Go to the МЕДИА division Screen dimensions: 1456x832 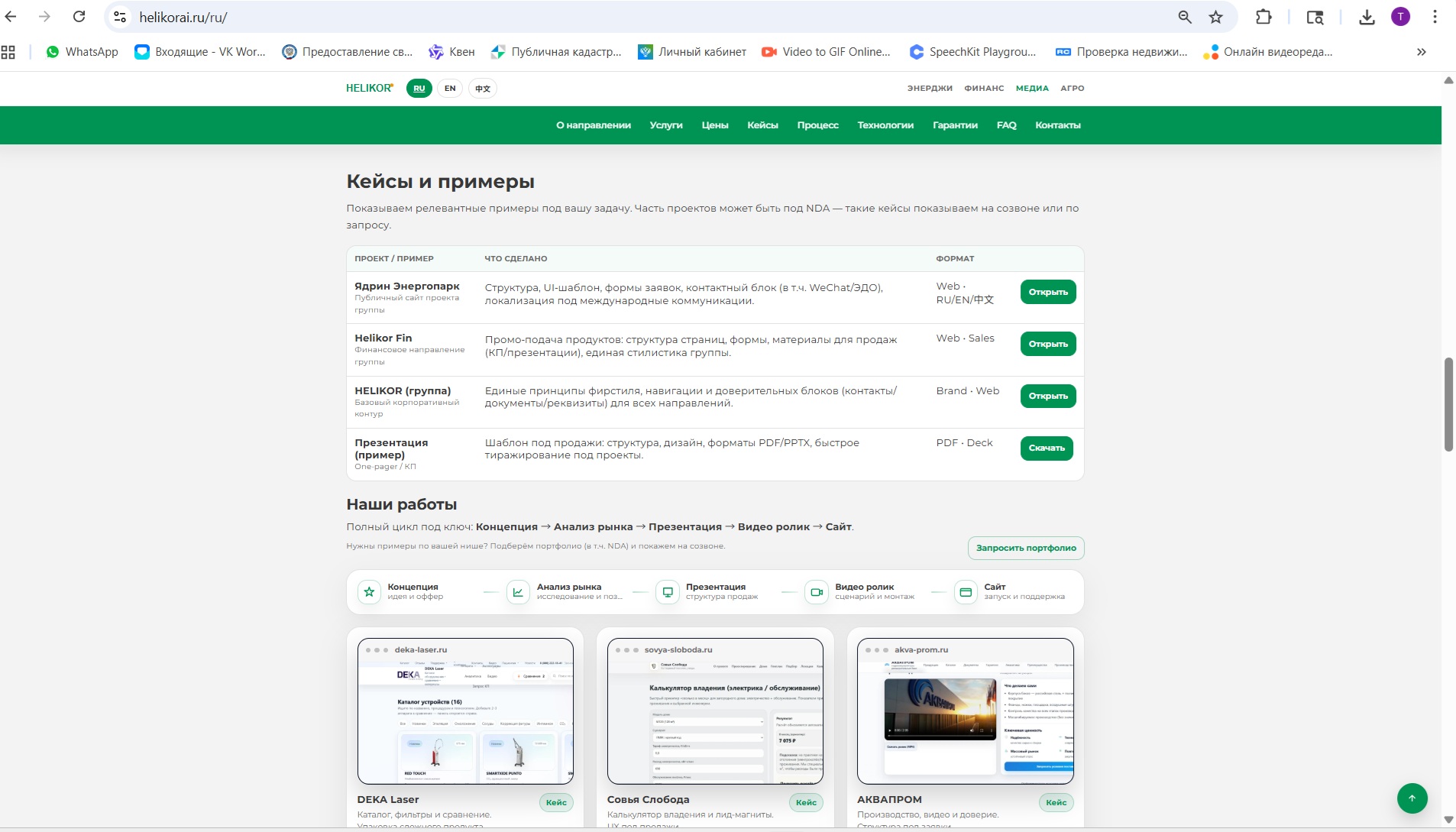click(x=1032, y=89)
